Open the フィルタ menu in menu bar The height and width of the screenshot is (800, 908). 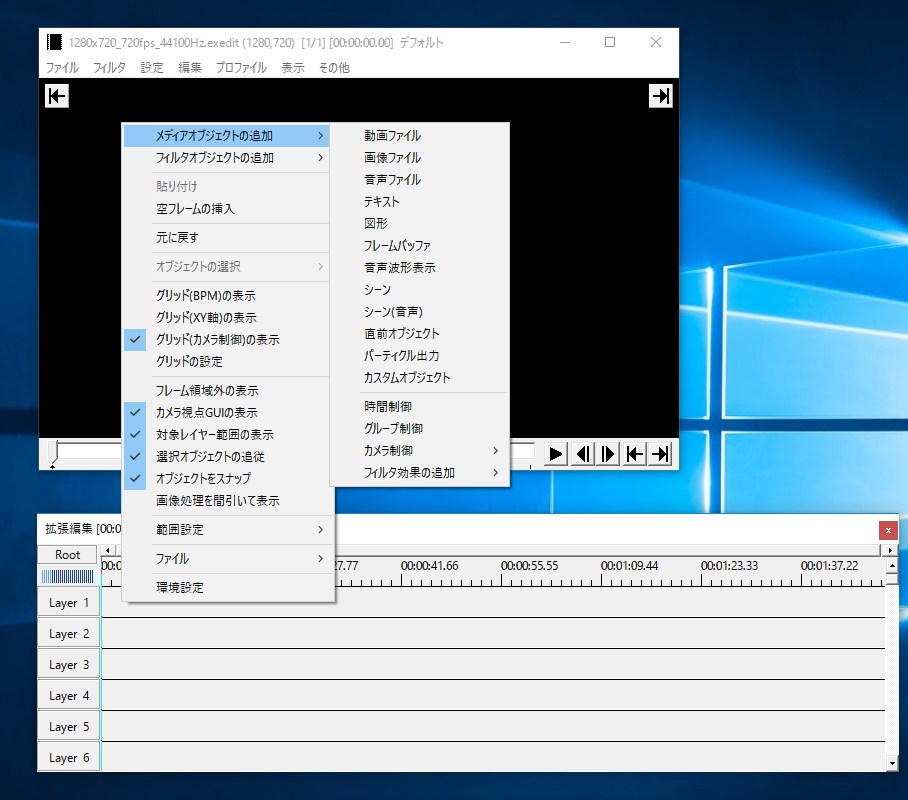pyautogui.click(x=109, y=68)
